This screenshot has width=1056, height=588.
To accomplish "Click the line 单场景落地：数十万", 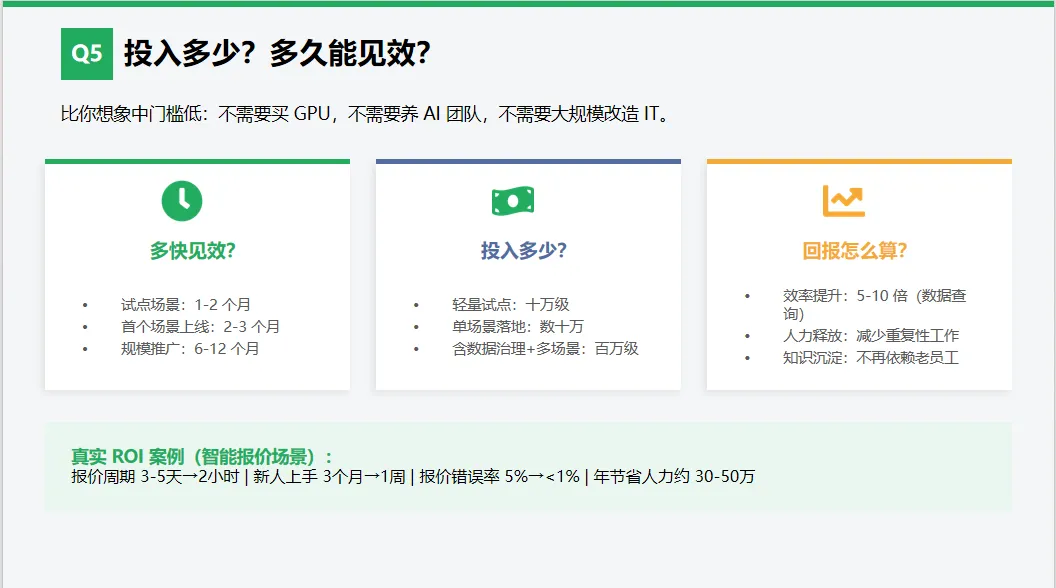I will (x=518, y=327).
